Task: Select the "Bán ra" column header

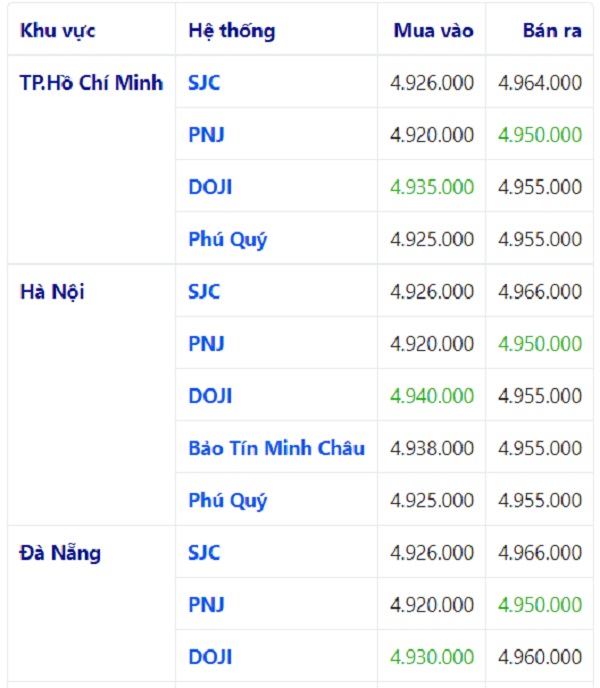Action: (552, 30)
